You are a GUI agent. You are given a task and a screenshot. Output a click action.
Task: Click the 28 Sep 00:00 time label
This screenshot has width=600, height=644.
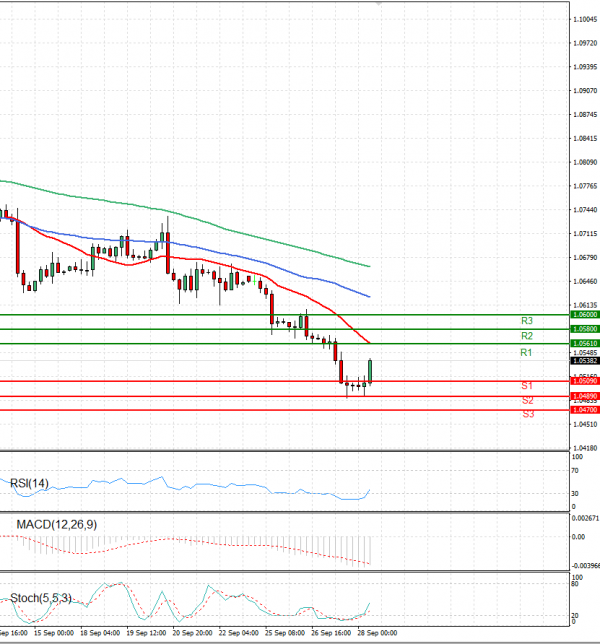pyautogui.click(x=377, y=633)
